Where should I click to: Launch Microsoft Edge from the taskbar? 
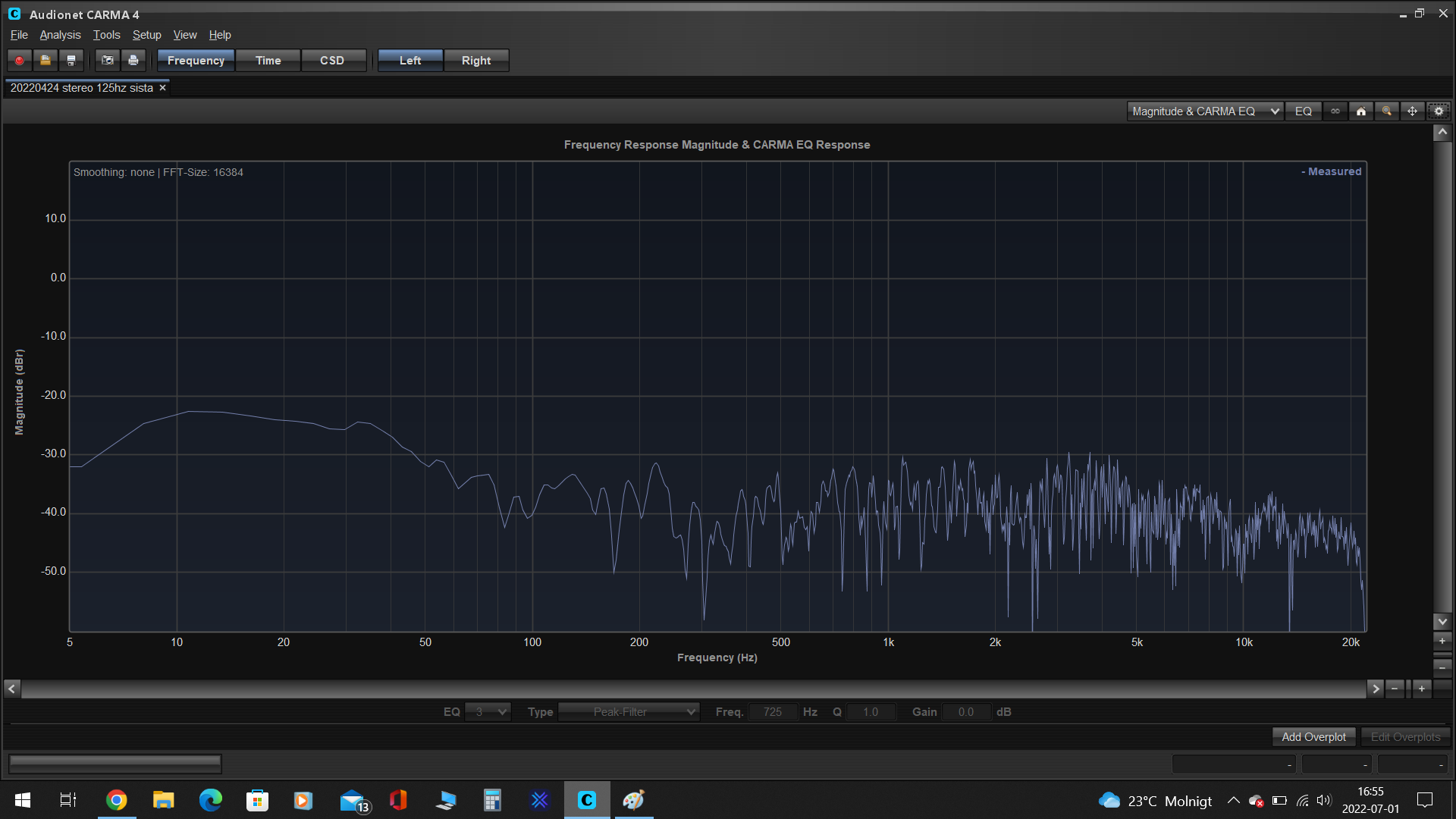210,800
